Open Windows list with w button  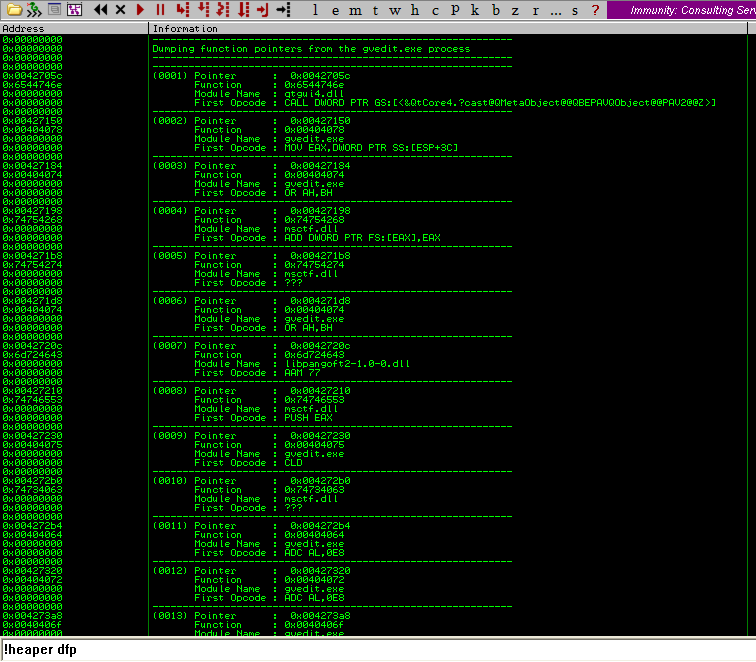coord(395,11)
